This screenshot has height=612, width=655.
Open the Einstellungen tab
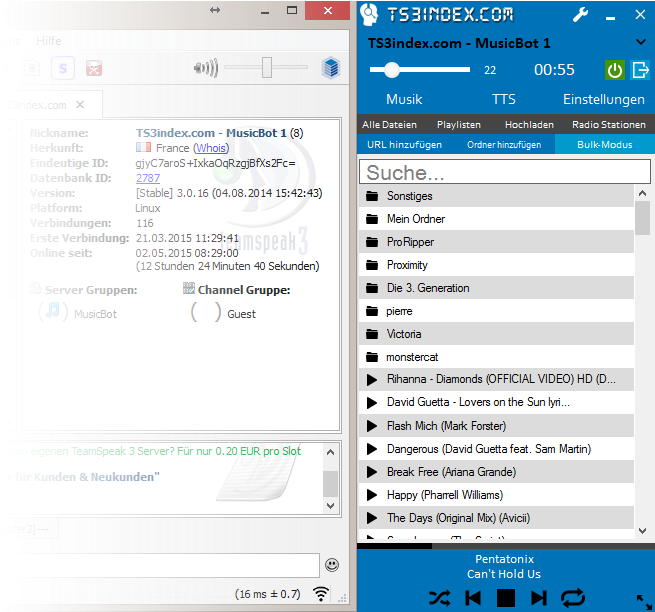pyautogui.click(x=603, y=99)
